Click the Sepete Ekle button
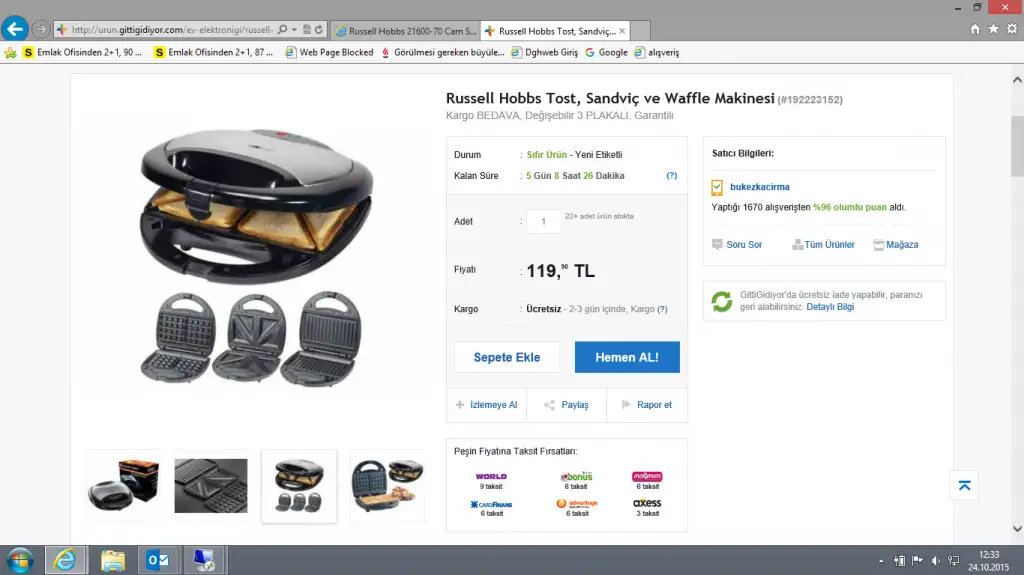Screen dimensions: 1024x575 click(507, 357)
